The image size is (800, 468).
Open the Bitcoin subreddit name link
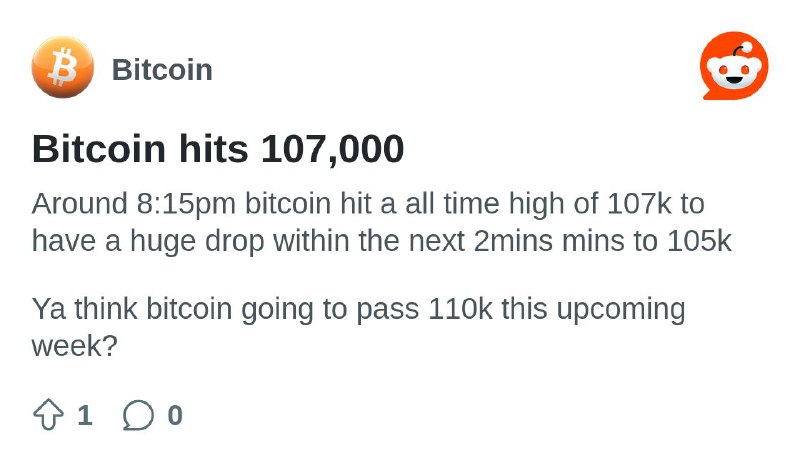click(x=162, y=69)
